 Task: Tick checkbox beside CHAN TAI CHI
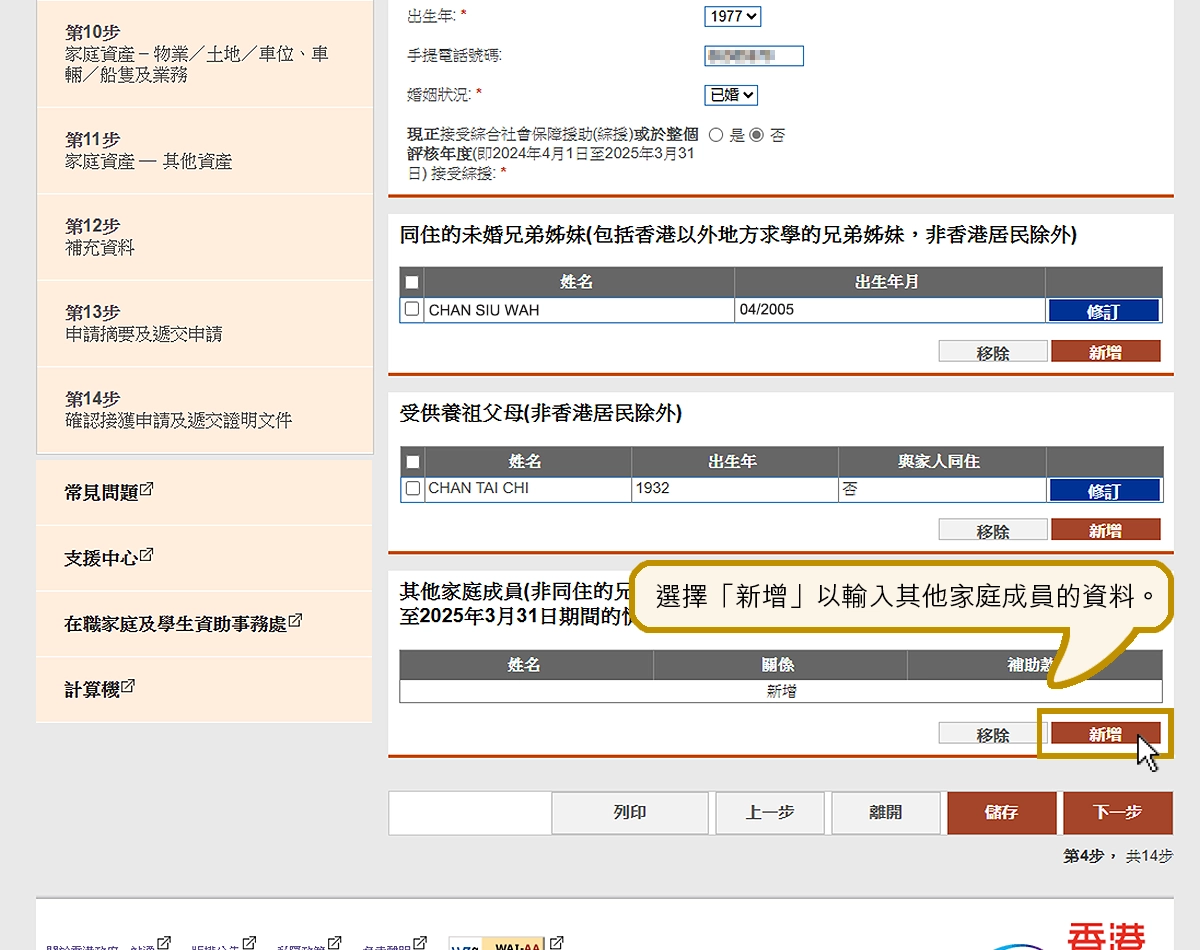[412, 488]
